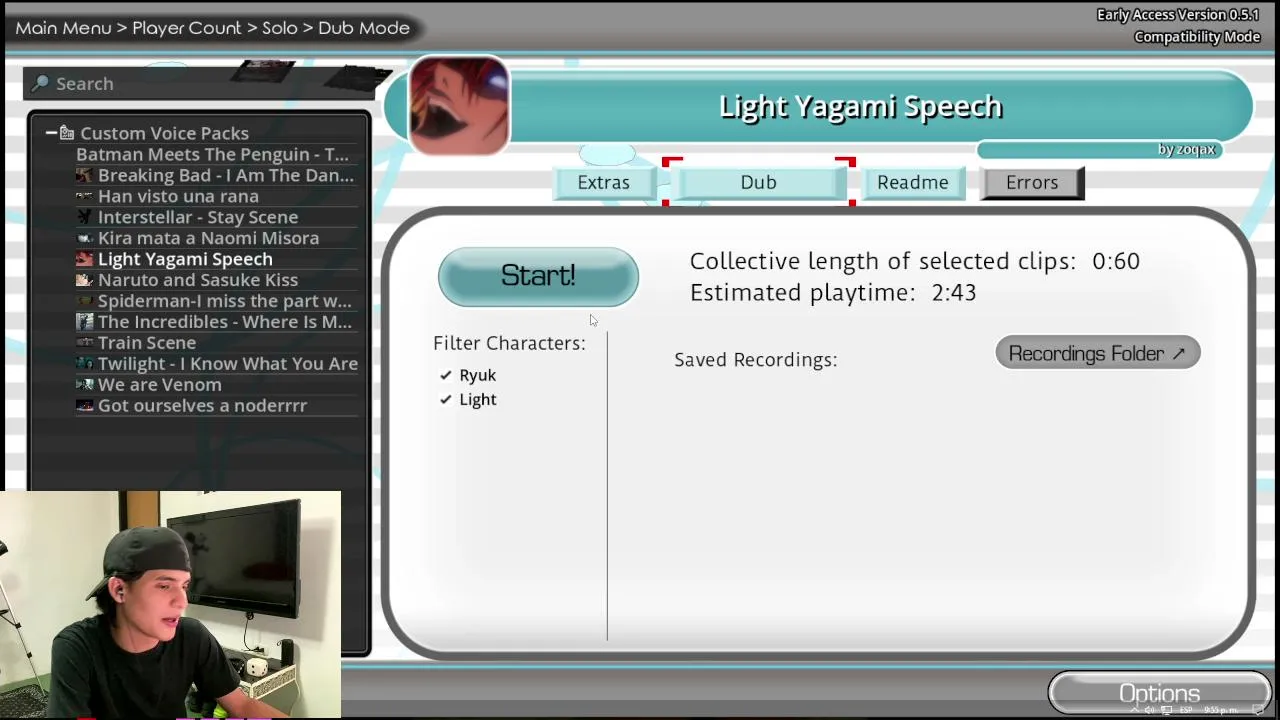Open the Recordings Folder
Screen dimensions: 1280x720
pos(1097,353)
